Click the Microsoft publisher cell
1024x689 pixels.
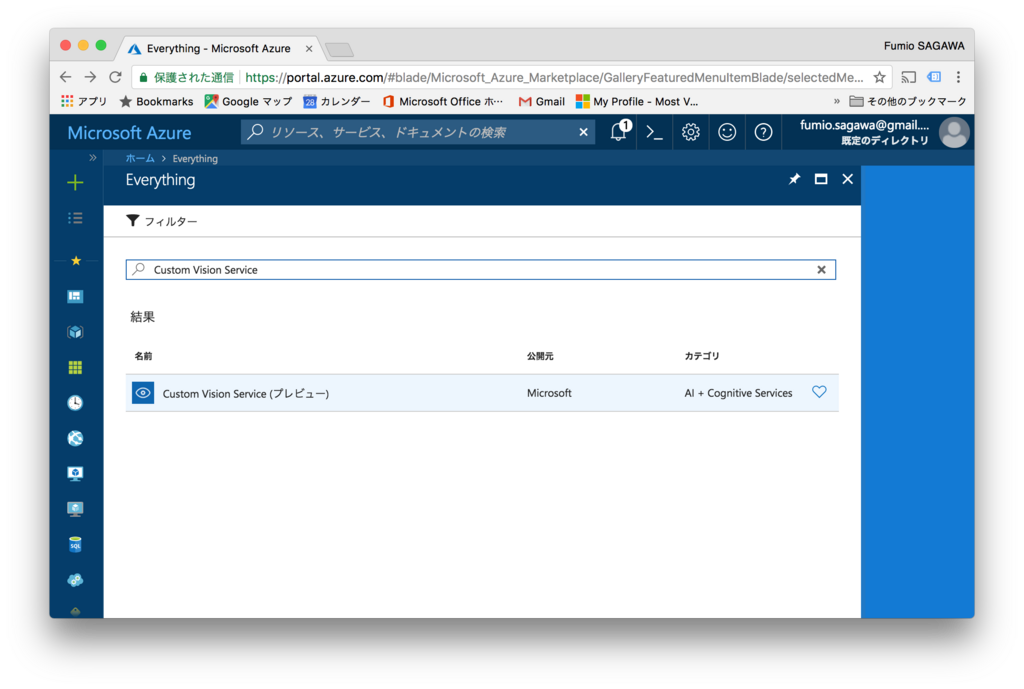point(549,393)
